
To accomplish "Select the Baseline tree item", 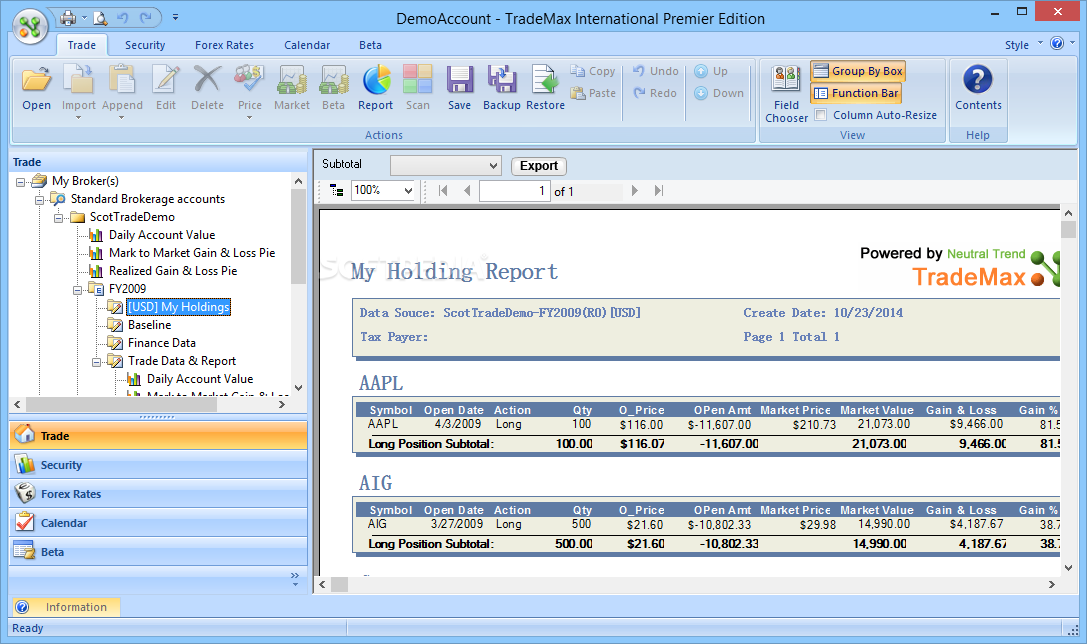I will click(x=149, y=324).
